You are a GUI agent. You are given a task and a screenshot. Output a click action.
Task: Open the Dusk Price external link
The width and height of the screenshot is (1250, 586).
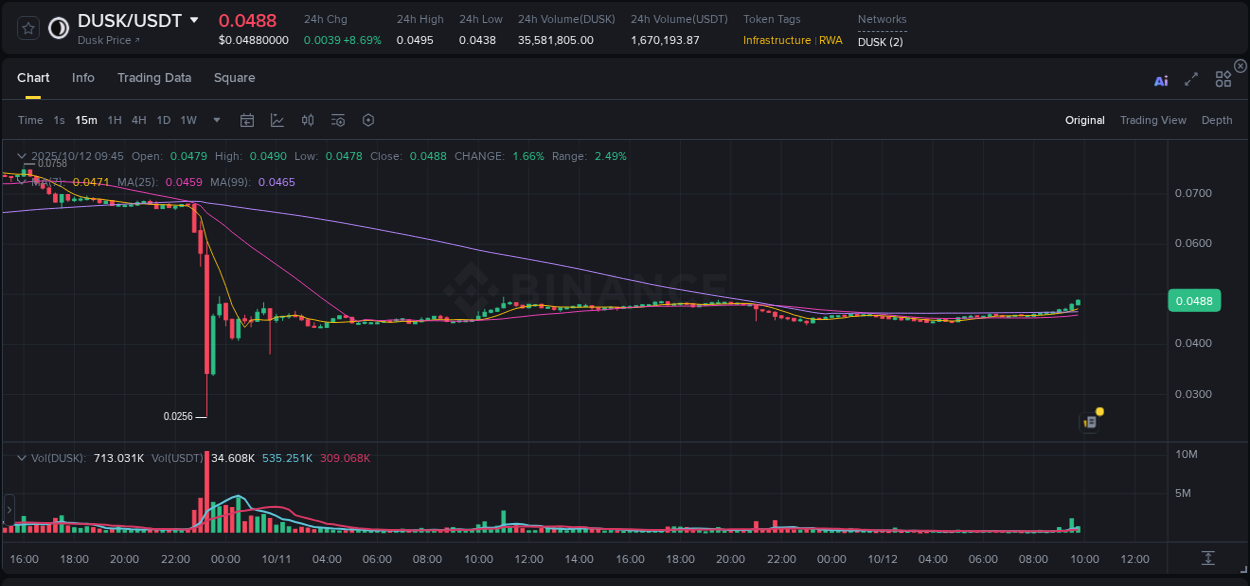click(x=108, y=41)
